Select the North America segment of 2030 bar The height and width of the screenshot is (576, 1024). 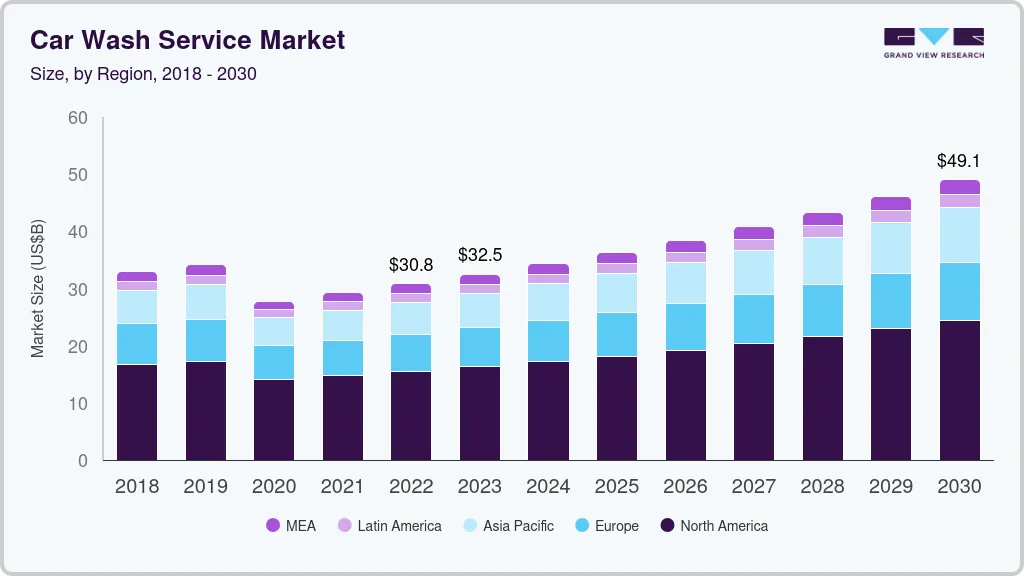click(959, 390)
